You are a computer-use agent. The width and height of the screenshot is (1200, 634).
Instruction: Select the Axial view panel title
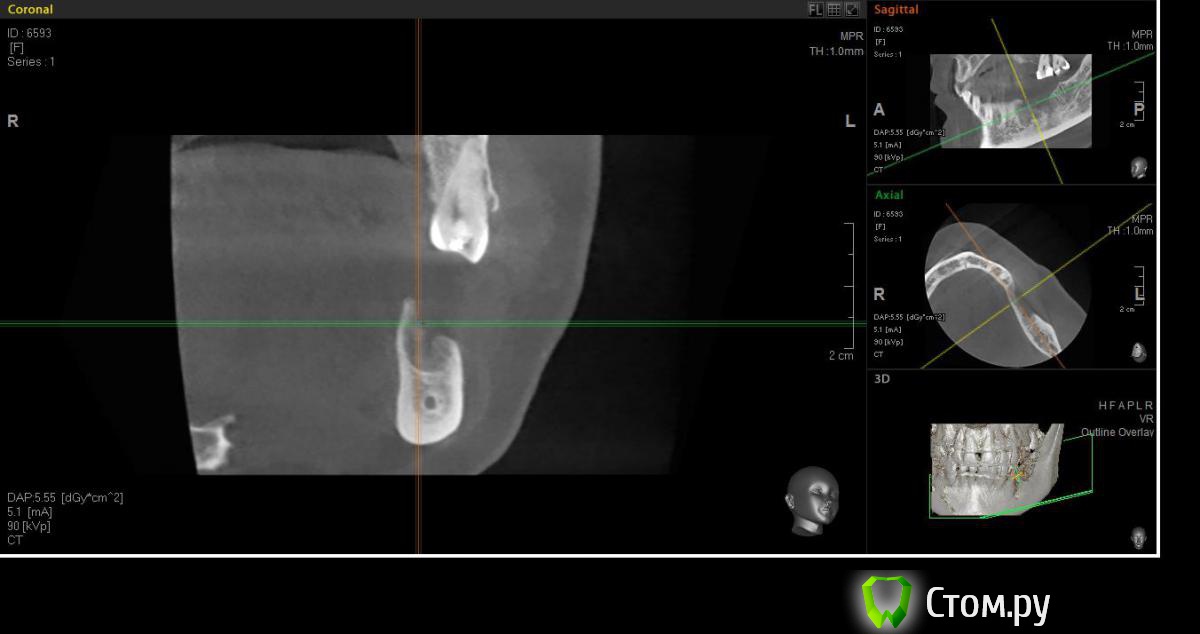[888, 195]
